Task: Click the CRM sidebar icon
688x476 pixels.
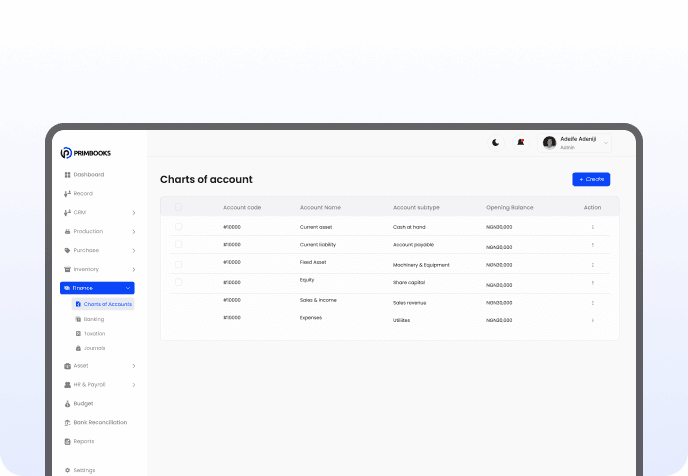Action: 67,212
